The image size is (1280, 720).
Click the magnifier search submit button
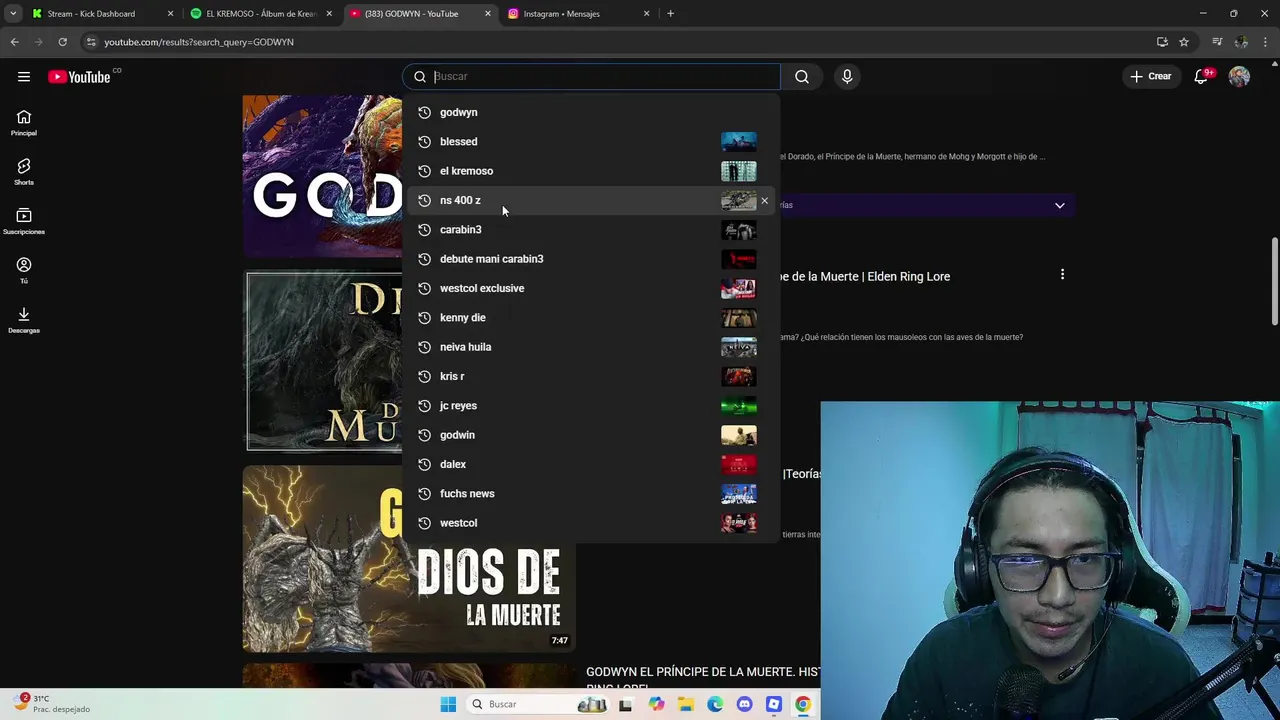(802, 76)
